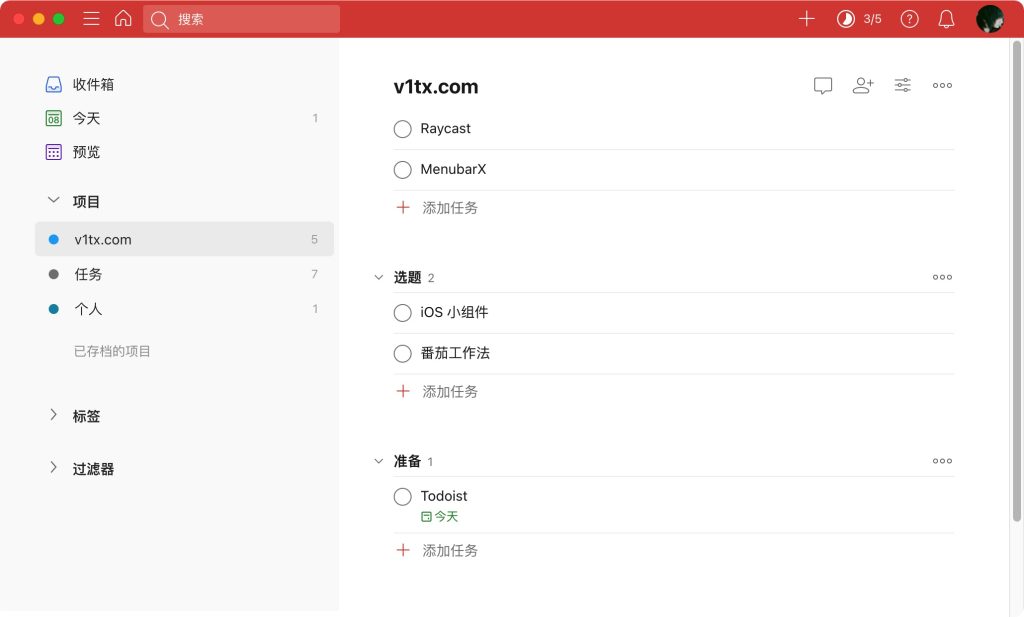Collapse the 准备 section
Screen dimensions: 1024x617
point(378,462)
